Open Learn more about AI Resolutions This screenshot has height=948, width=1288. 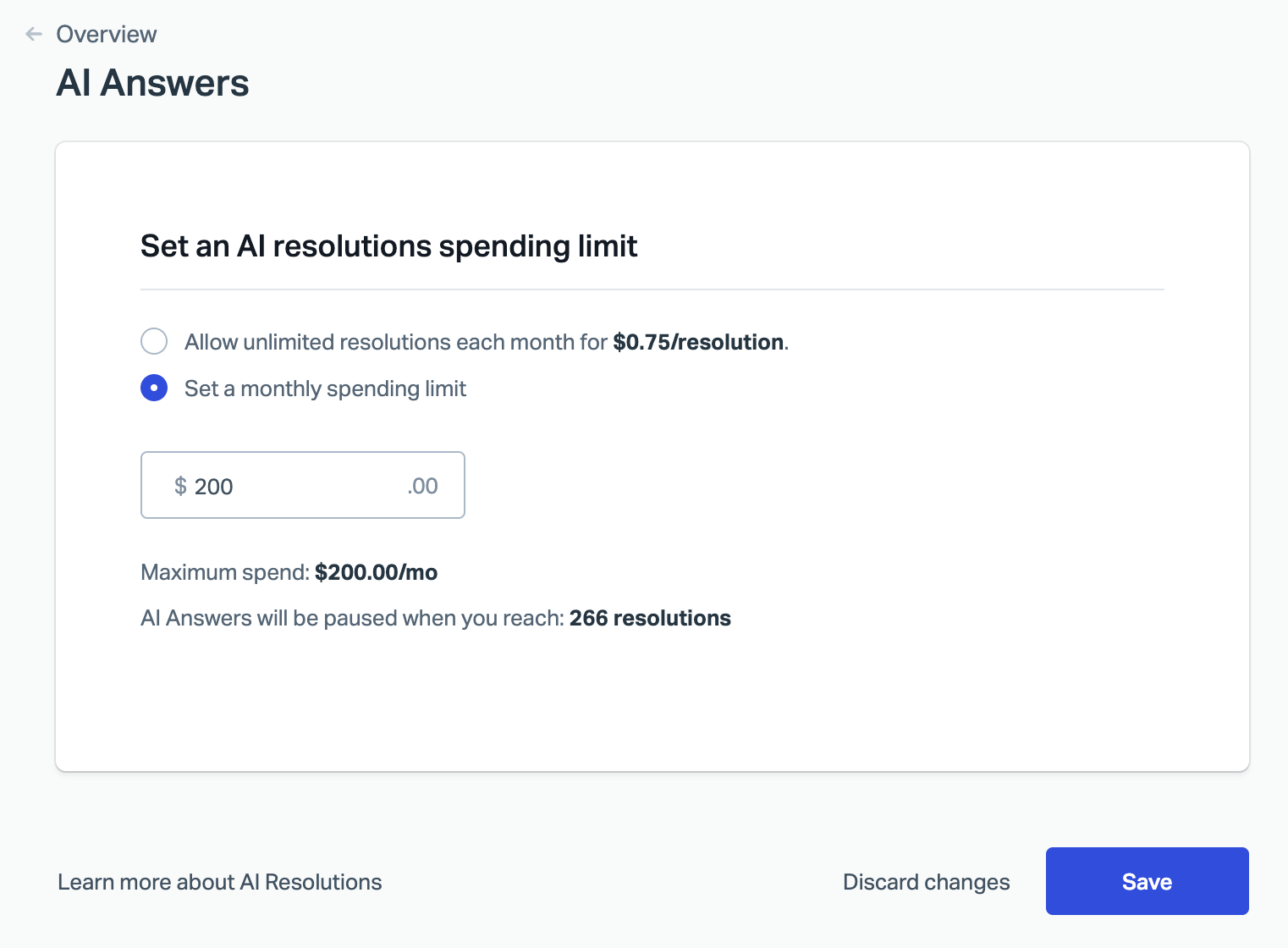(220, 882)
